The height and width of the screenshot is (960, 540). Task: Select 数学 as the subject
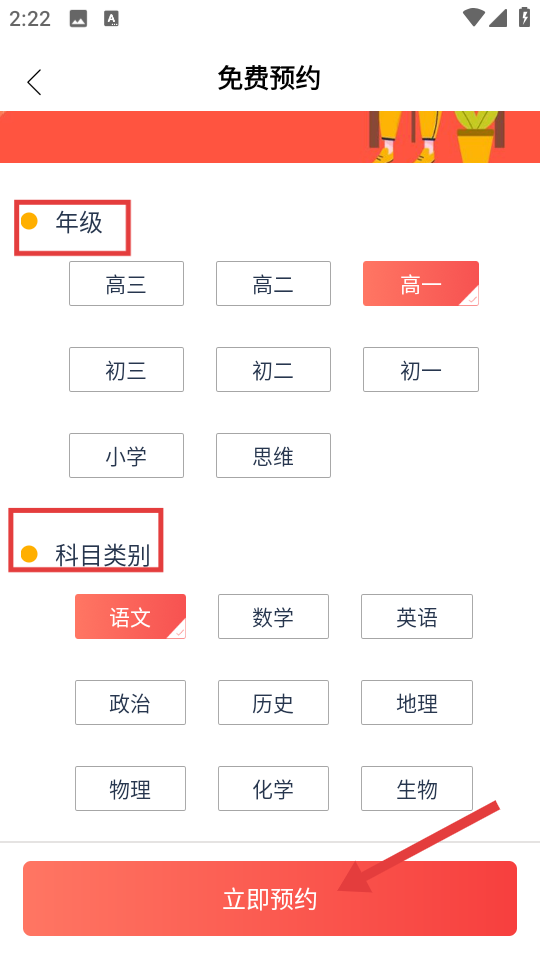coord(273,617)
